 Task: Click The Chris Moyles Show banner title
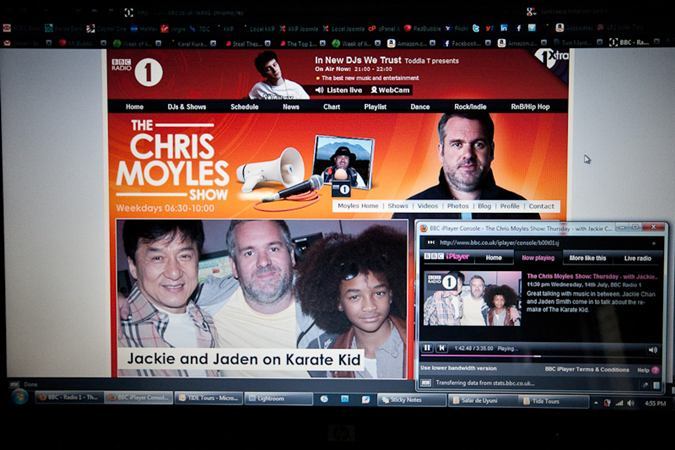pyautogui.click(x=172, y=161)
